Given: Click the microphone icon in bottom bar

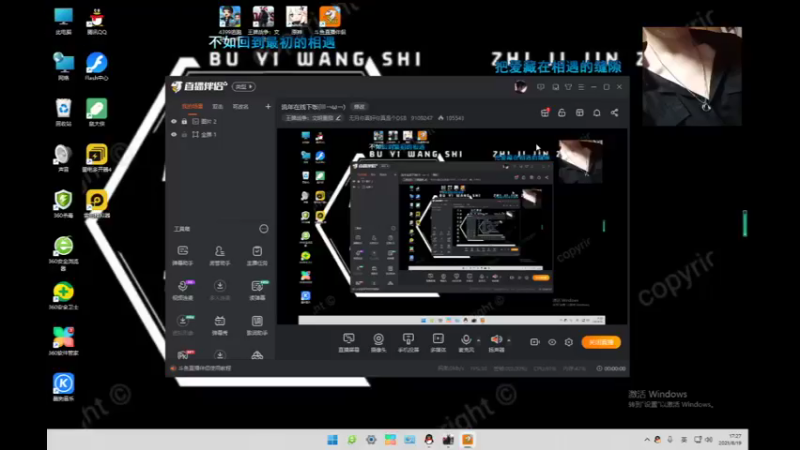Looking at the screenshot, I should 466,340.
